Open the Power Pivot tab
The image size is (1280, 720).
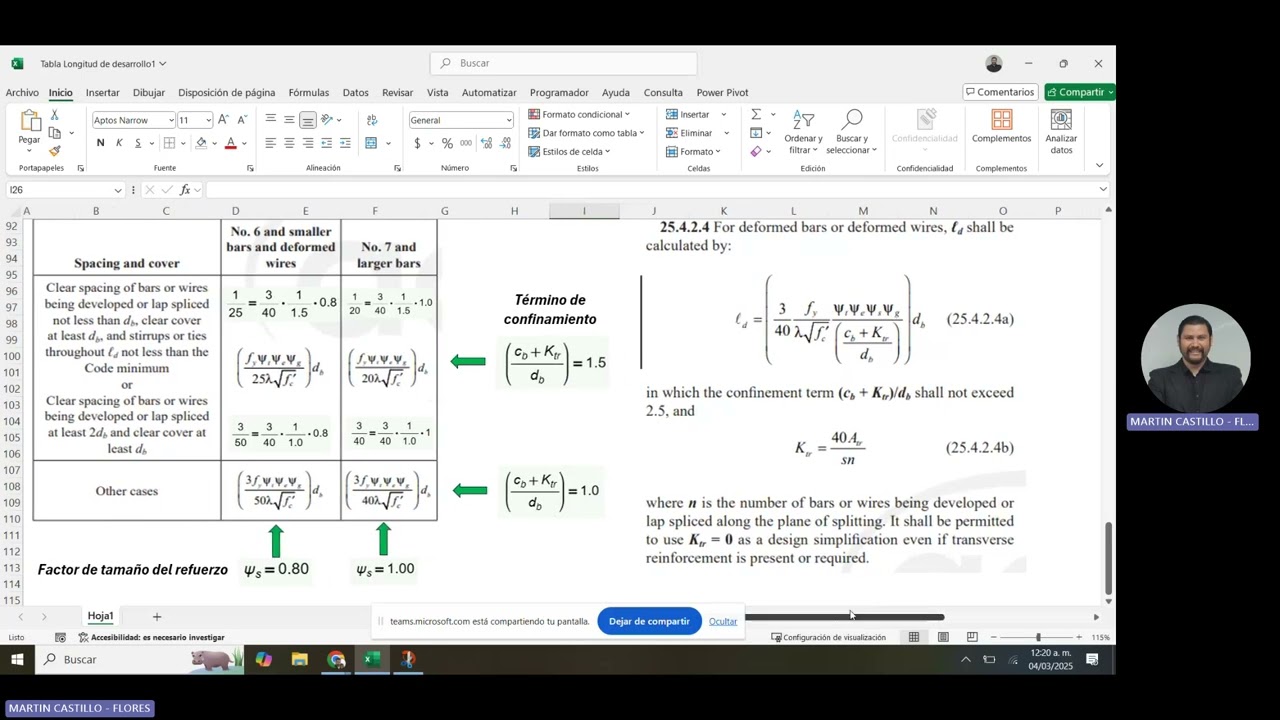click(x=722, y=92)
